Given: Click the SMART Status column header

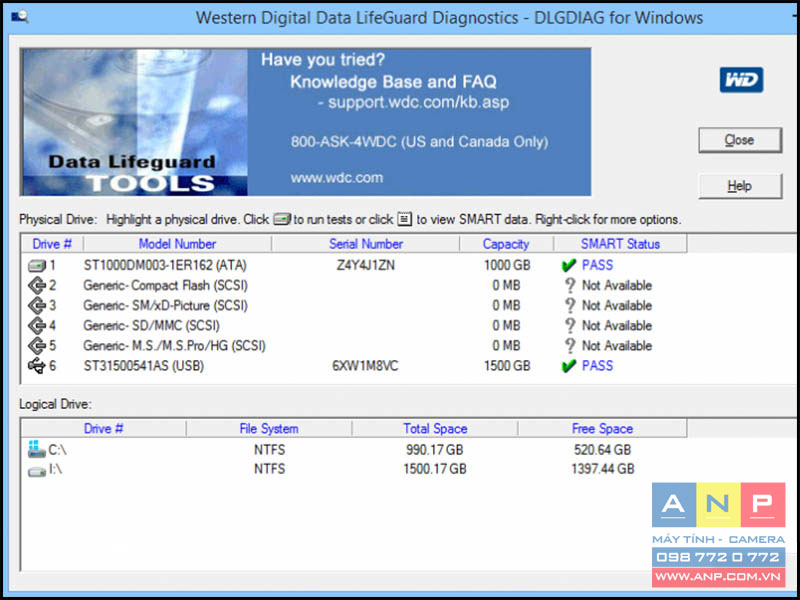Looking at the screenshot, I should point(620,244).
